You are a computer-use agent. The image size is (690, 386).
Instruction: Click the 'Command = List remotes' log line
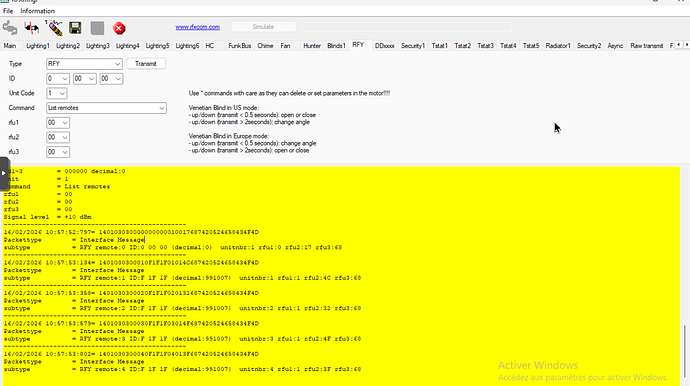click(57, 187)
